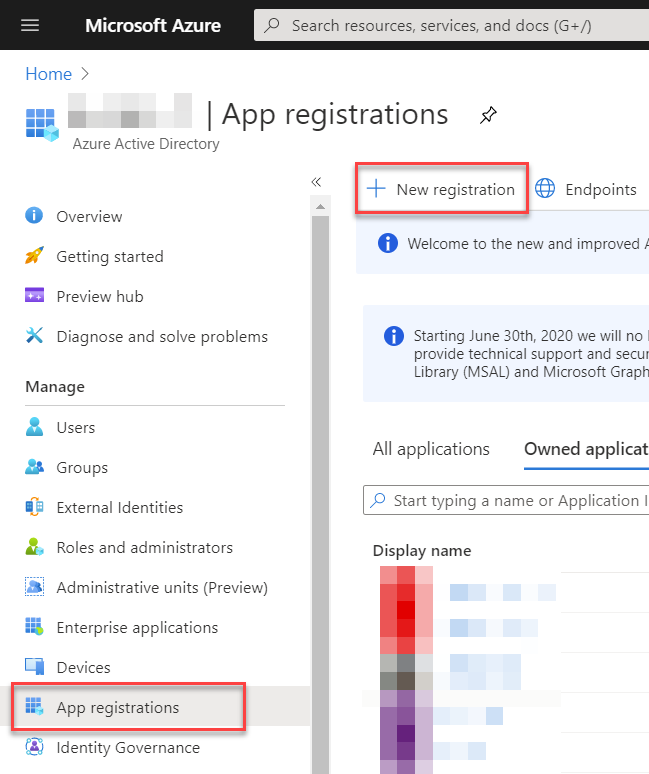Click the Getting started rocket icon
This screenshot has height=774, width=649.
(x=34, y=256)
